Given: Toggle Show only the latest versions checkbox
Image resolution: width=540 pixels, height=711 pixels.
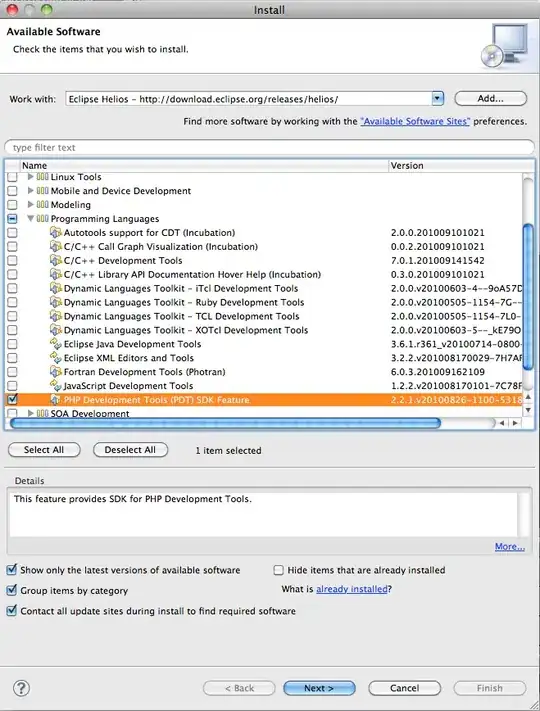Looking at the screenshot, I should [12, 570].
